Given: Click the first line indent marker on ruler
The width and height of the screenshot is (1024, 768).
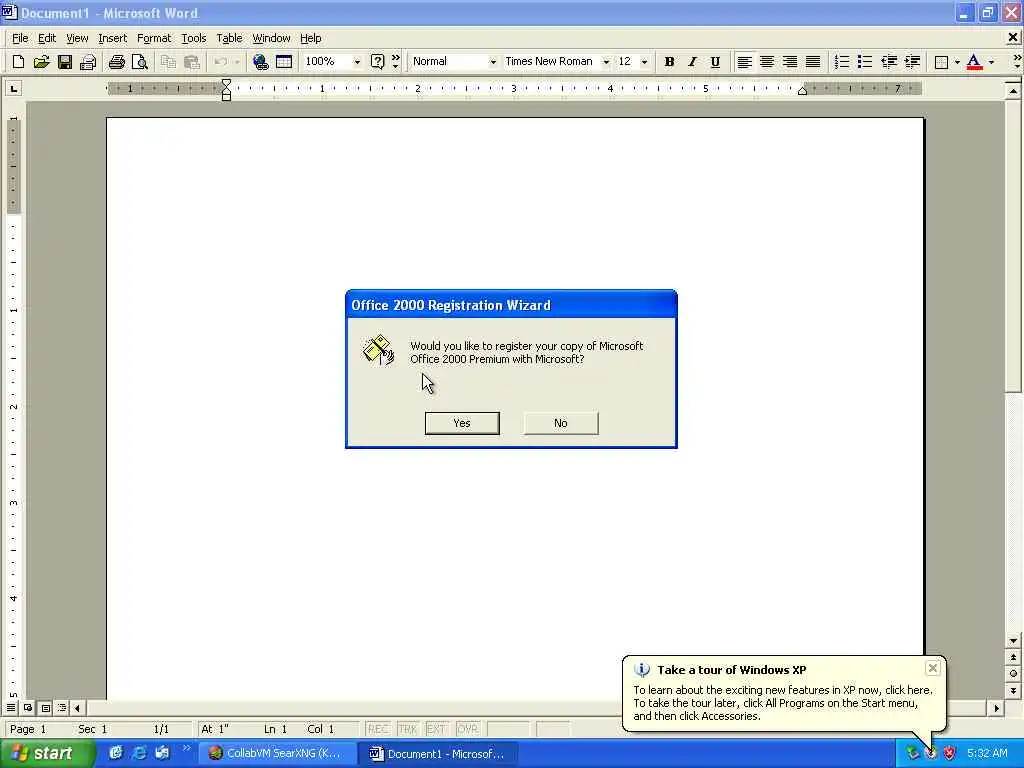Looking at the screenshot, I should (226, 84).
